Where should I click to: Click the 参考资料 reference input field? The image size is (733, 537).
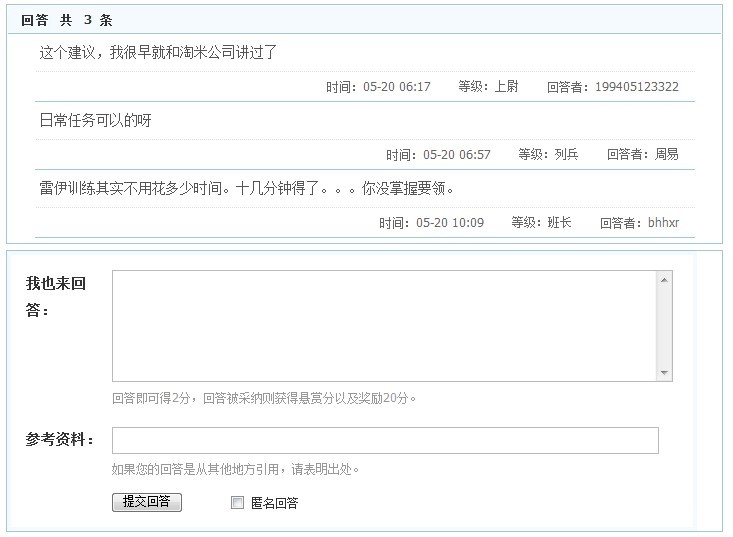click(x=385, y=440)
